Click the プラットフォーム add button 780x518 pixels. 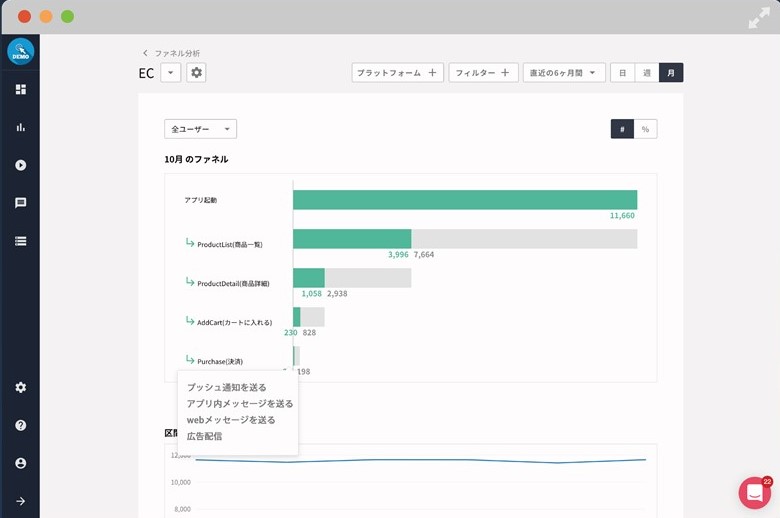[x=397, y=73]
